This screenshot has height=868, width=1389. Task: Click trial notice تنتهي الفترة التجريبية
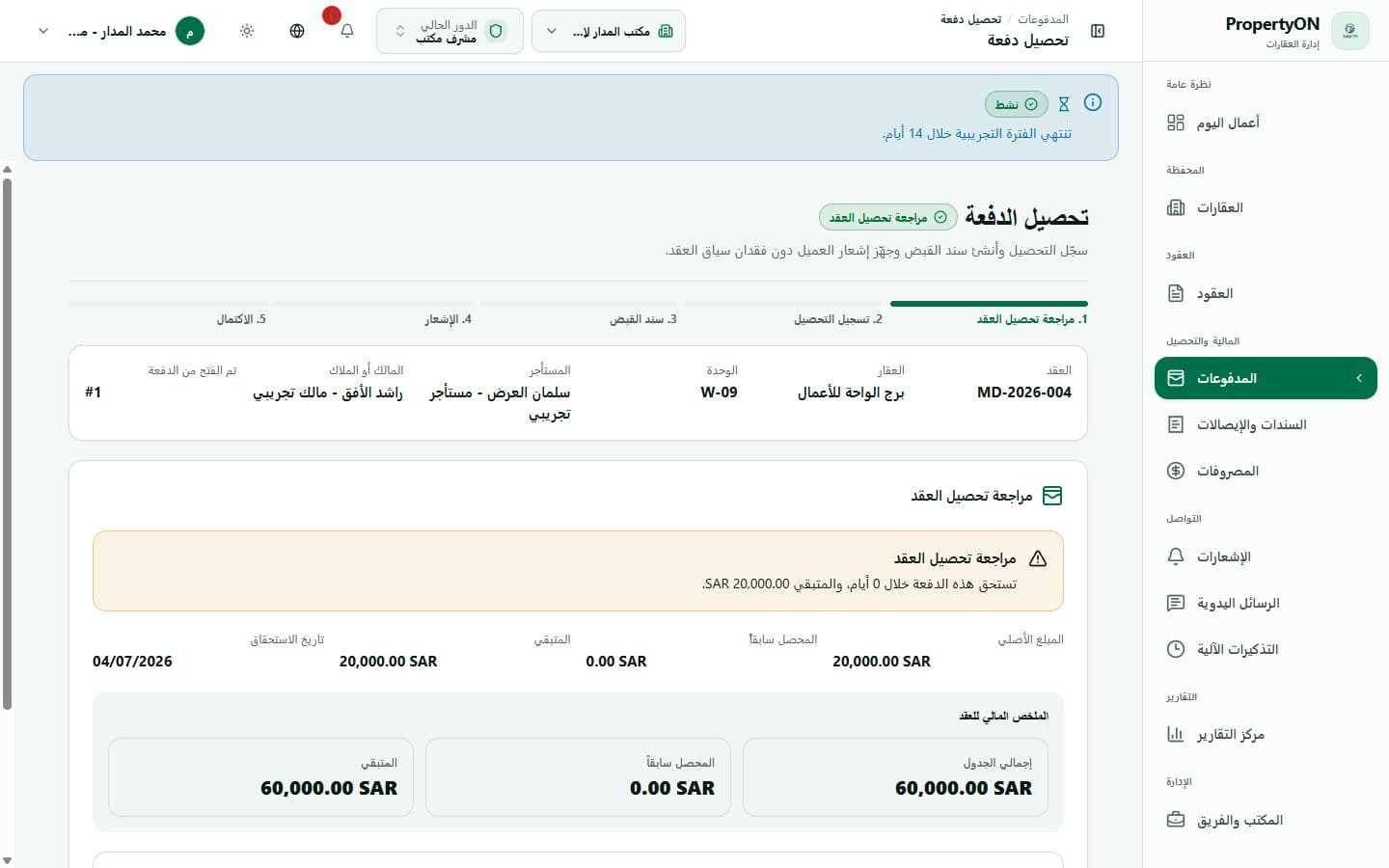[977, 133]
